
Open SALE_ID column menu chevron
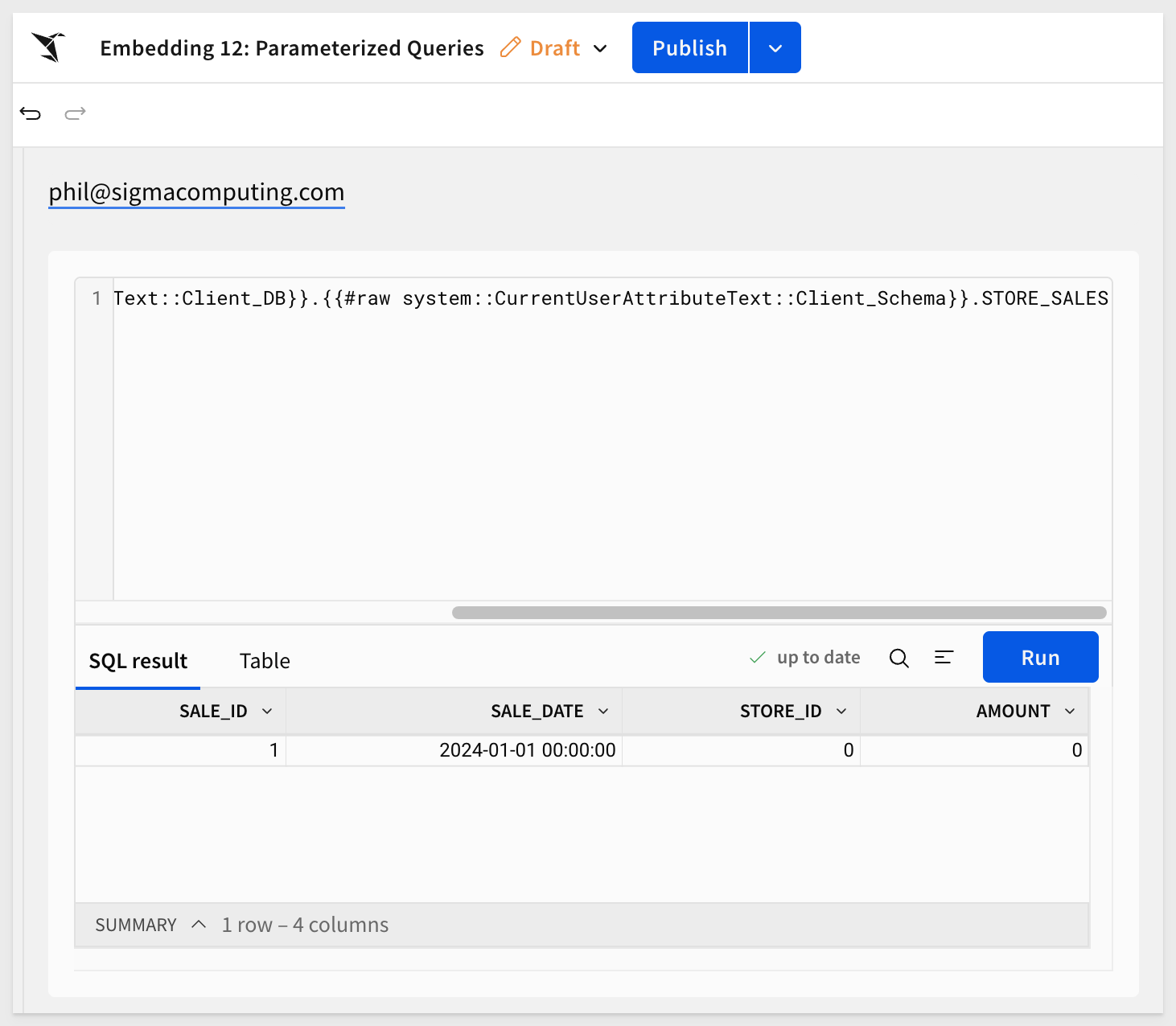[267, 712]
